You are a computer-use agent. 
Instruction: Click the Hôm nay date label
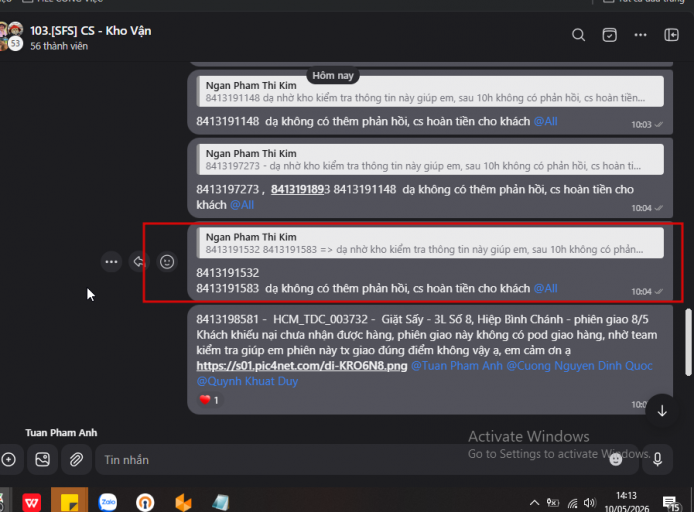(x=333, y=76)
